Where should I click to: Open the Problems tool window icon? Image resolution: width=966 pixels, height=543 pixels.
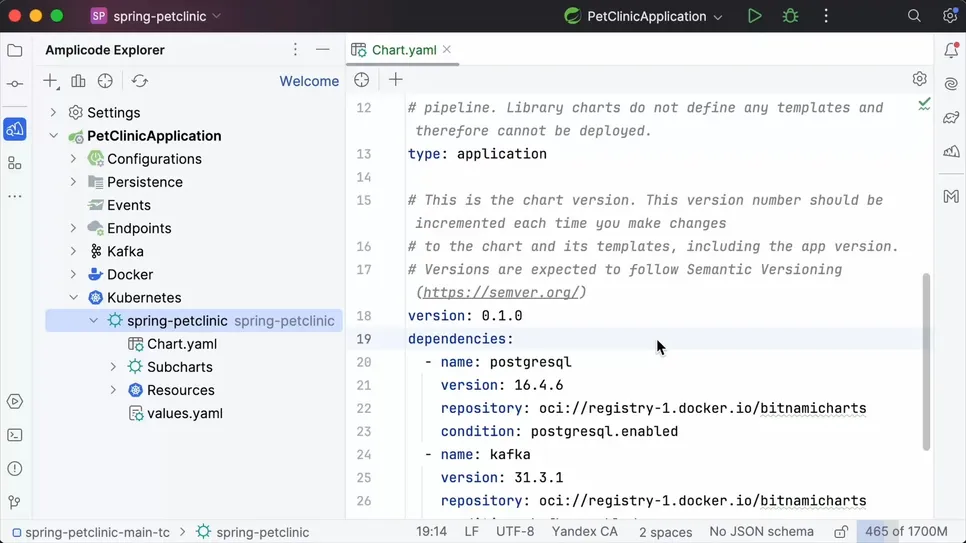click(15, 468)
